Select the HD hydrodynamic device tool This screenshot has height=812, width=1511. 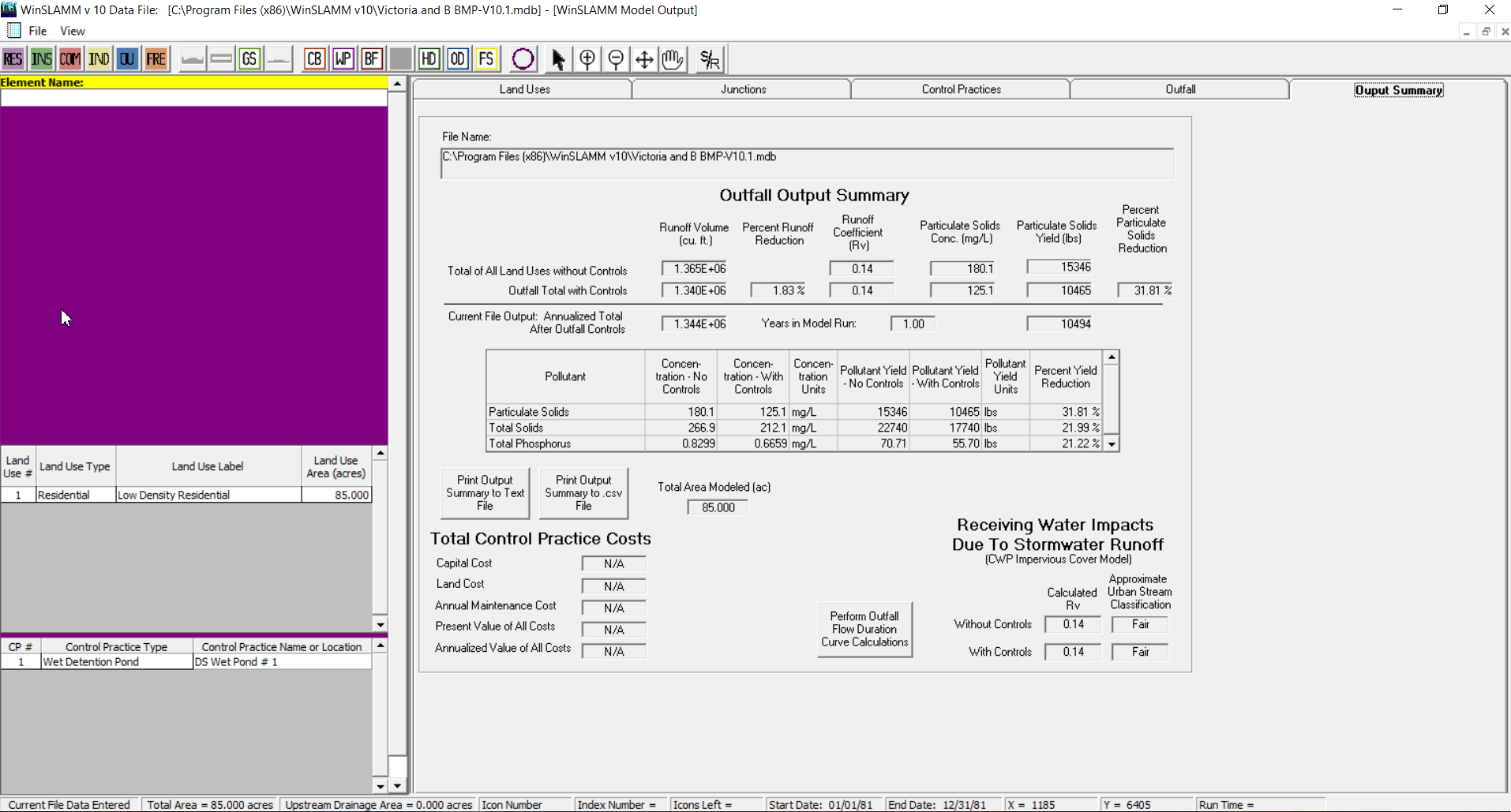coord(429,58)
